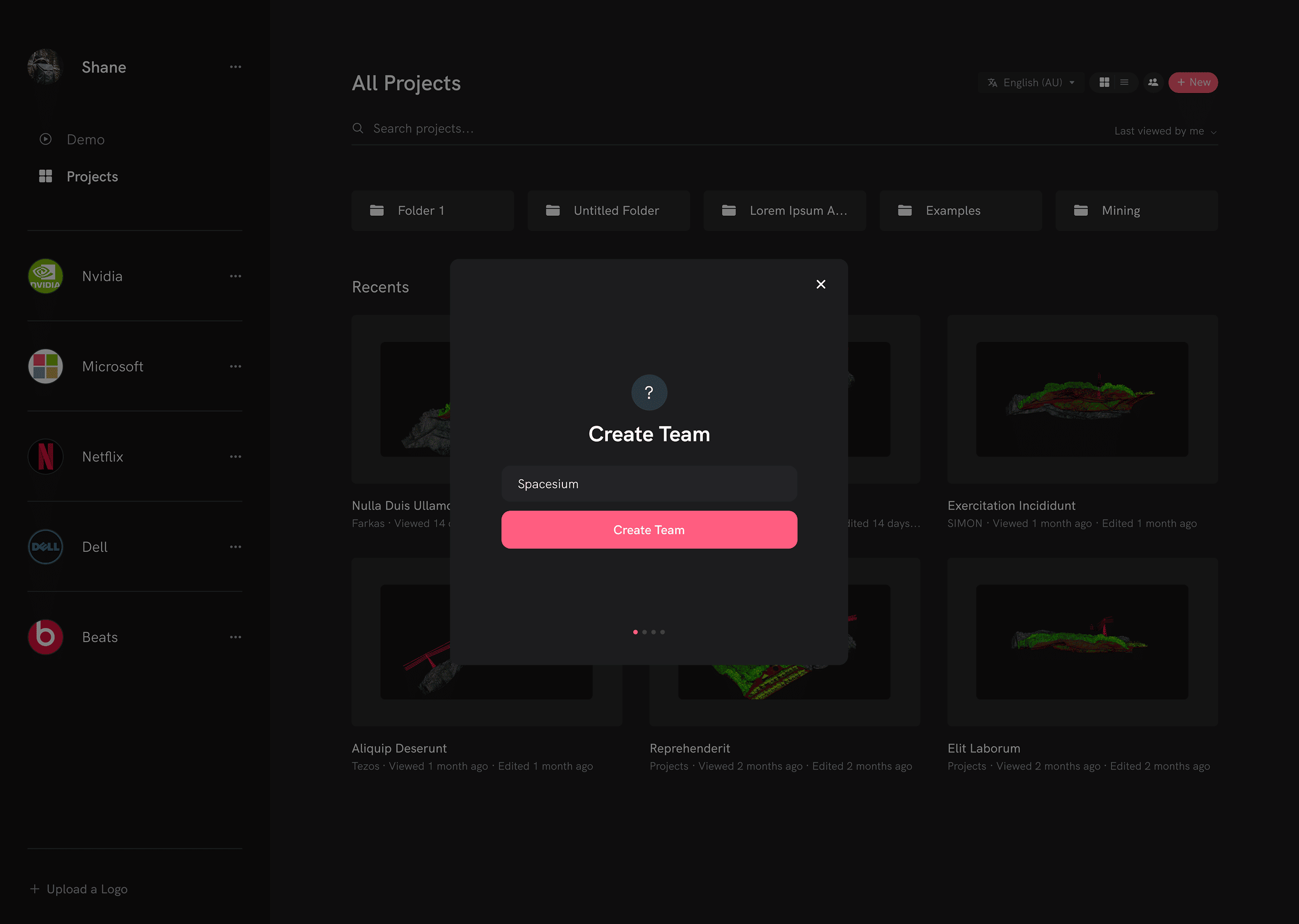Open options menu for Beats team
Viewport: 1299px width, 924px height.
pos(235,637)
